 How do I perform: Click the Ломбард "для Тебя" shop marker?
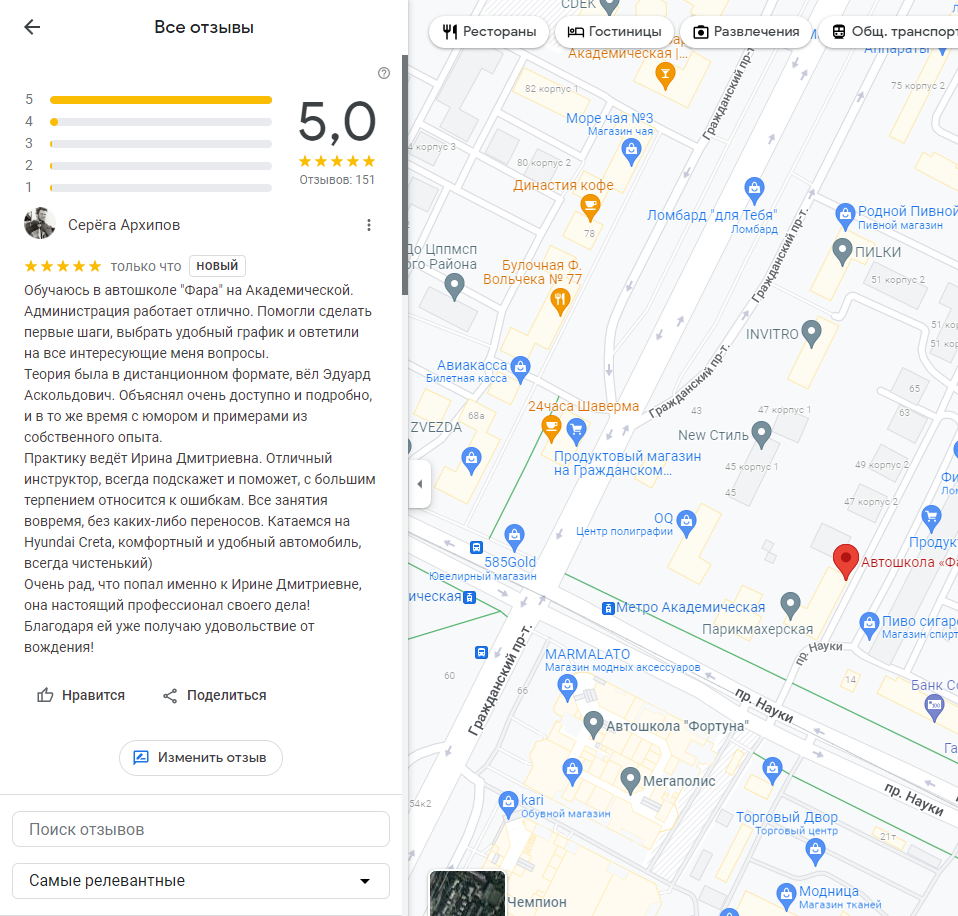755,188
